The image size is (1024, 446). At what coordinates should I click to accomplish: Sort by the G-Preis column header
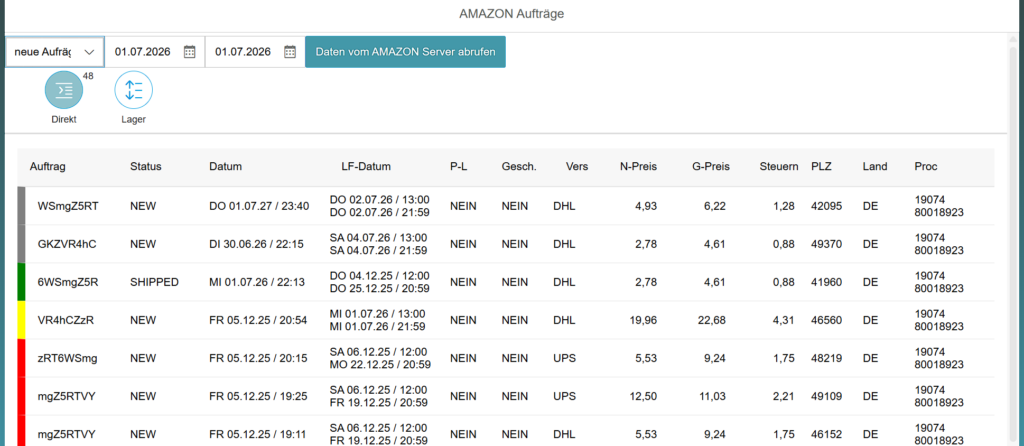tap(711, 167)
